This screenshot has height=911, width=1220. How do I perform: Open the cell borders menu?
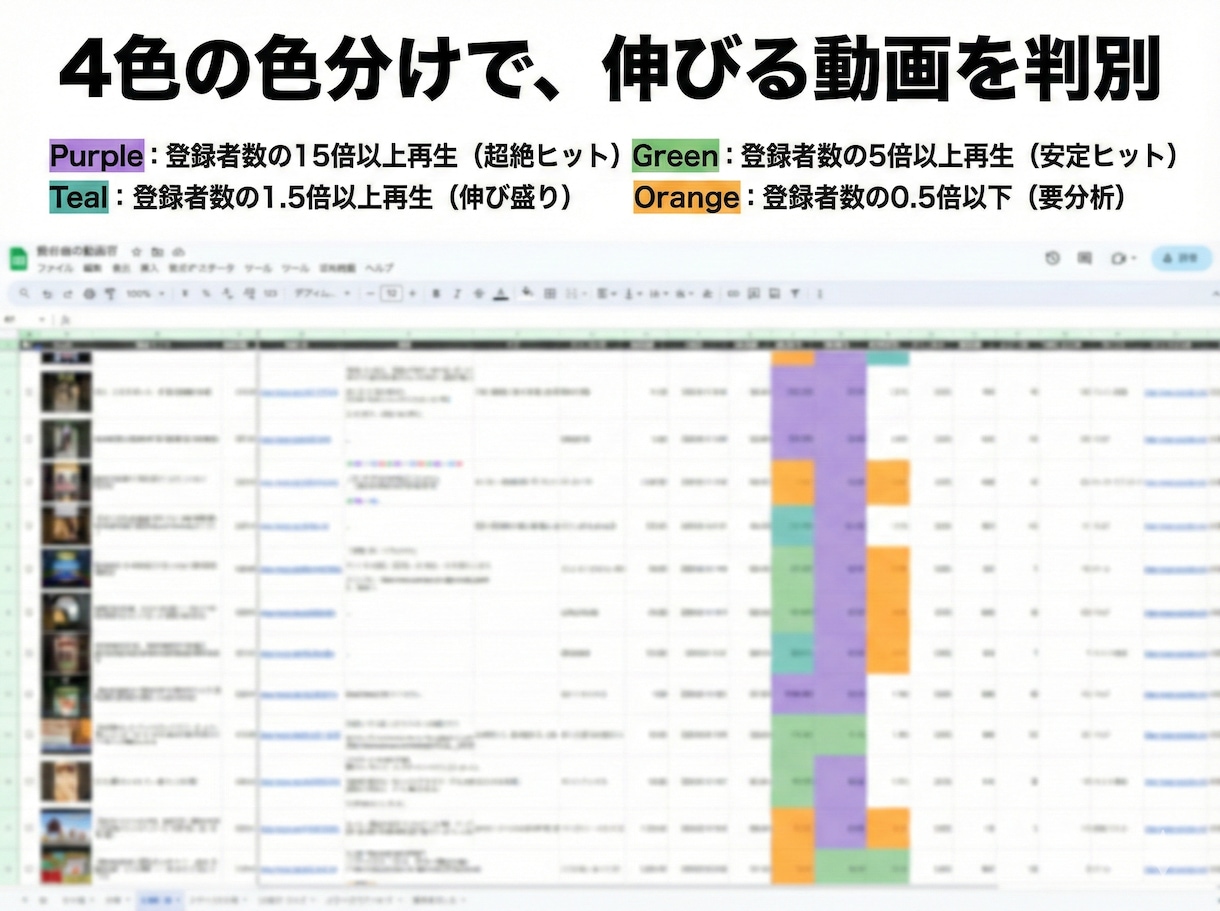[x=549, y=293]
